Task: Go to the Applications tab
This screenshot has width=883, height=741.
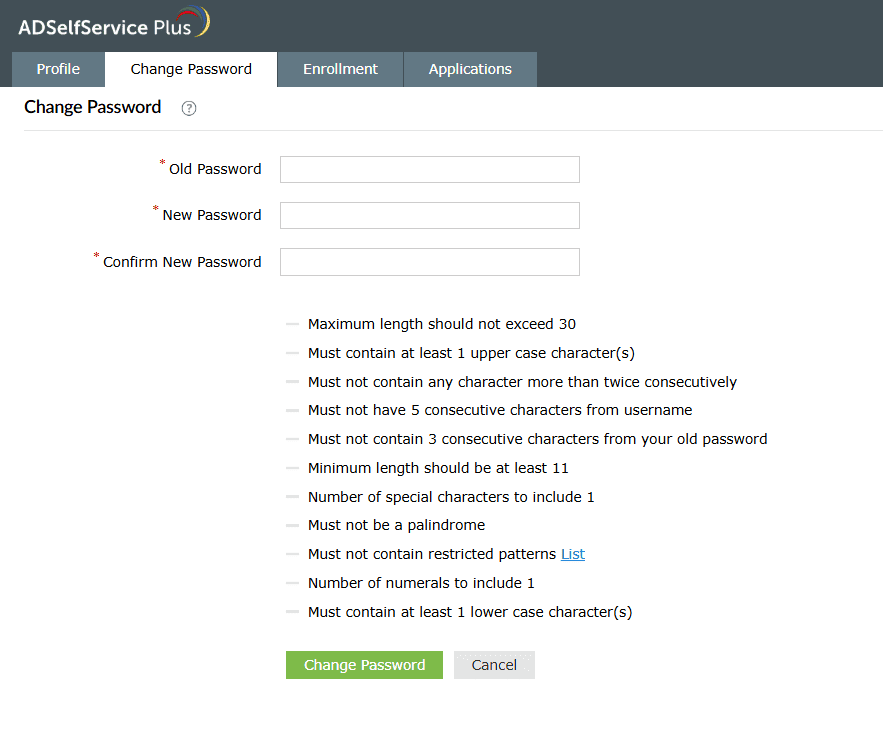Action: coord(470,69)
